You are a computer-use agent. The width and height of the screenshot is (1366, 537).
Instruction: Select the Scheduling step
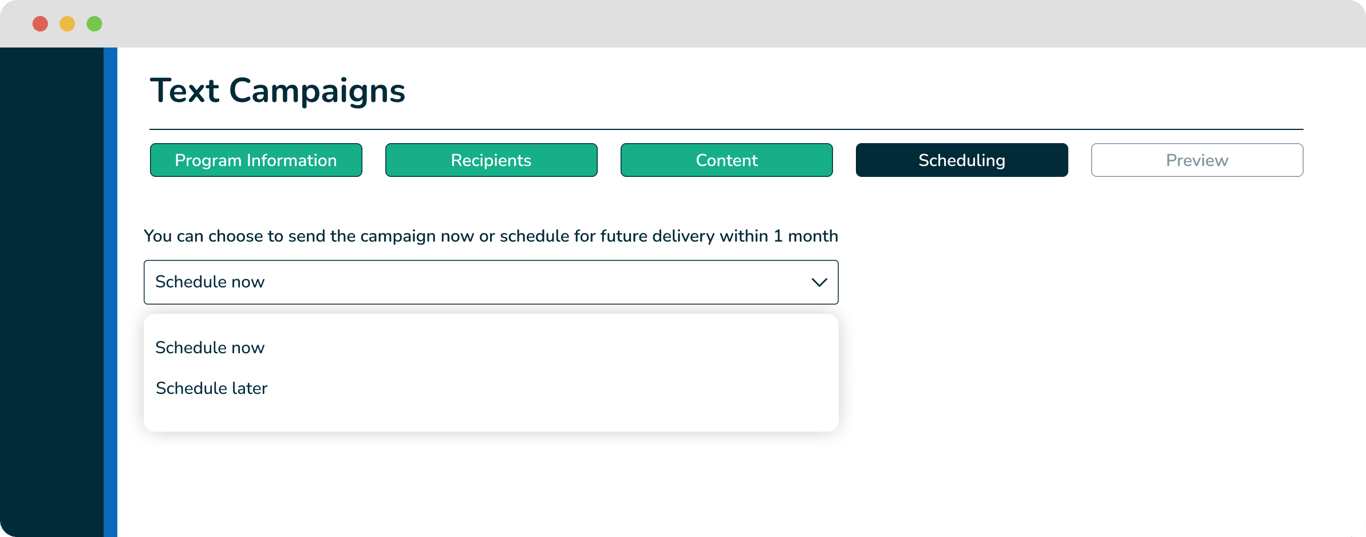click(x=961, y=160)
